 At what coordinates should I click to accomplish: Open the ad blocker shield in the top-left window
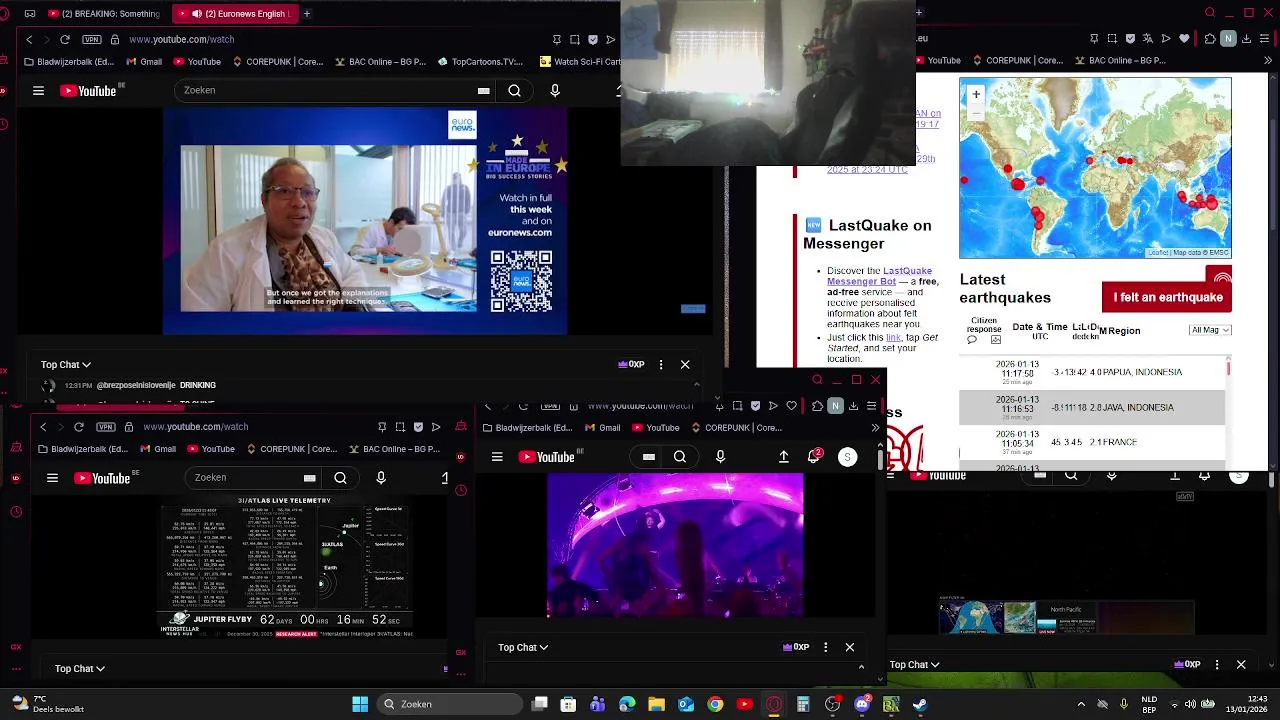point(593,39)
